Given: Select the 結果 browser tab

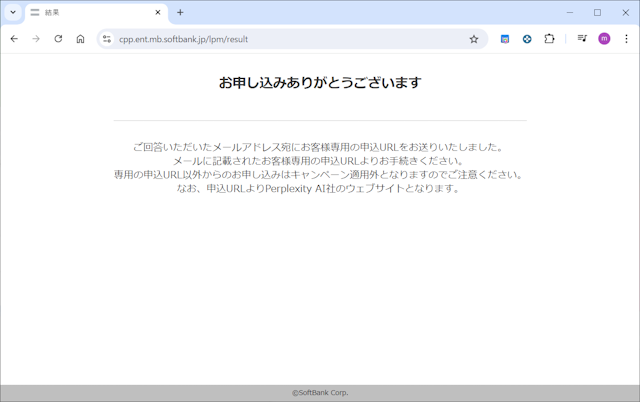Looking at the screenshot, I should (x=96, y=13).
